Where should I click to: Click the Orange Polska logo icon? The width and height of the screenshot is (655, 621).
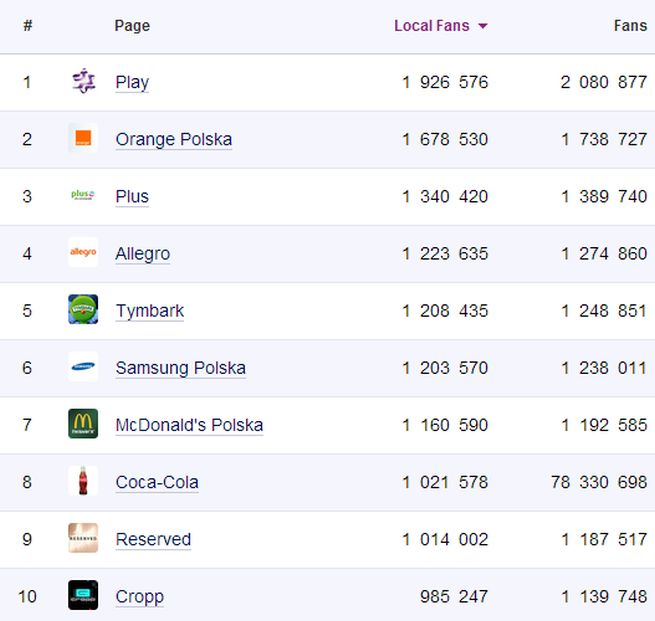click(83, 139)
